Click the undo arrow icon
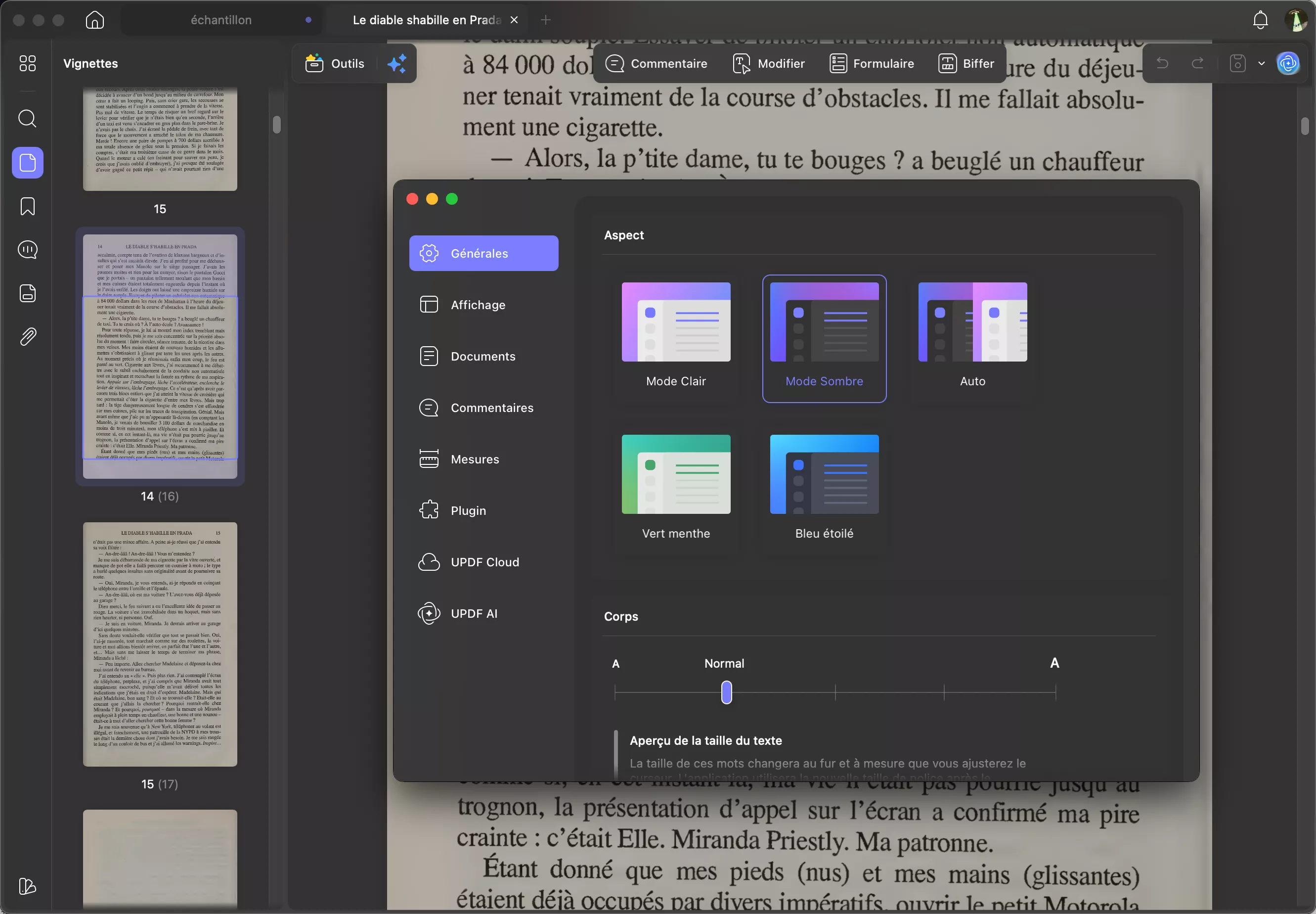This screenshot has width=1316, height=914. point(1162,64)
